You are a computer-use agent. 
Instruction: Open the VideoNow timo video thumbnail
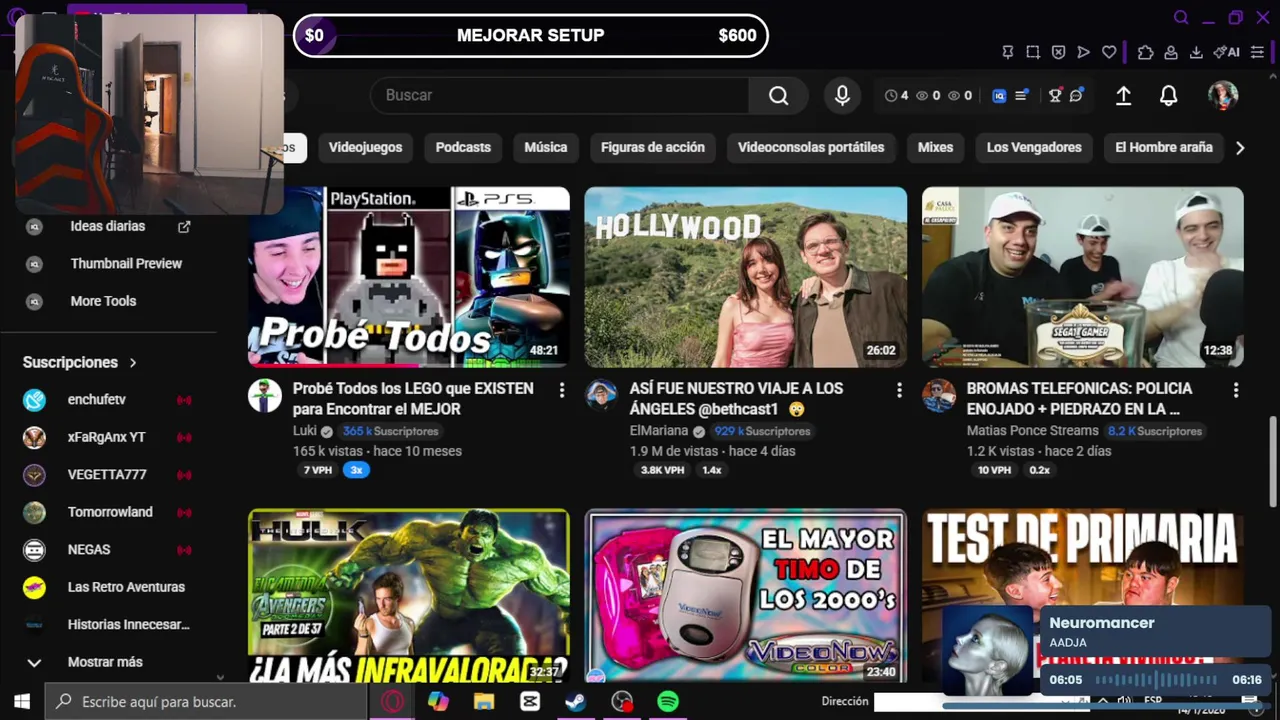[746, 596]
